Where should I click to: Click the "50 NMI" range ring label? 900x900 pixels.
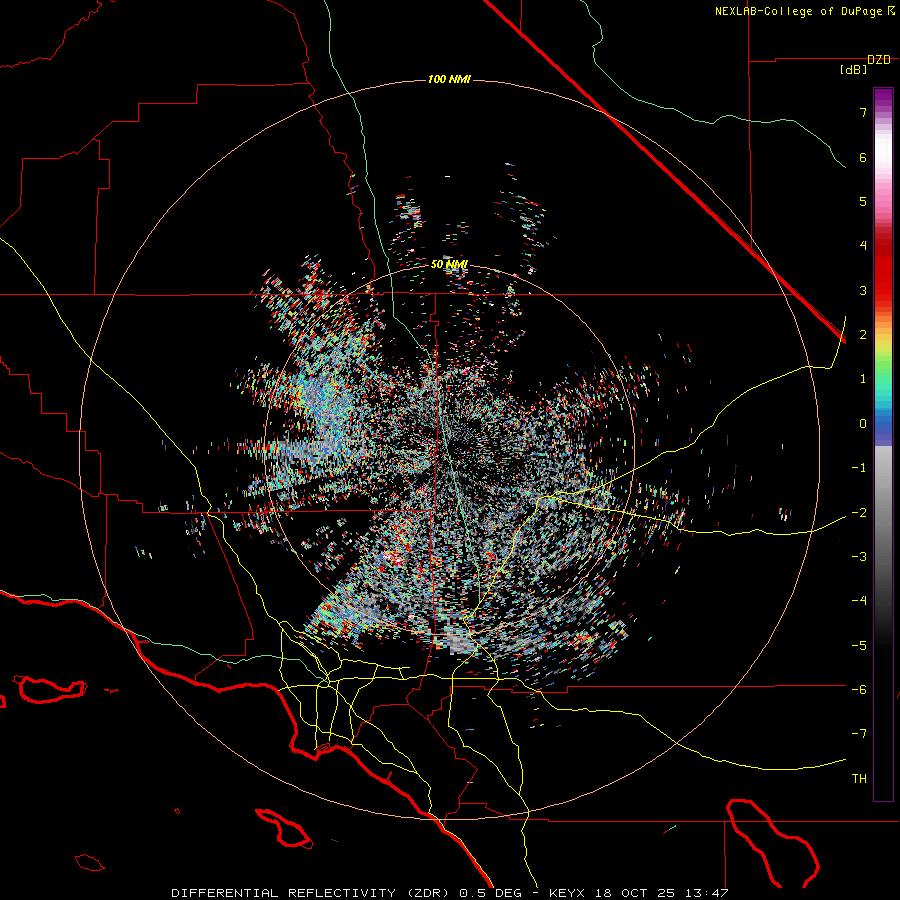[x=449, y=264]
